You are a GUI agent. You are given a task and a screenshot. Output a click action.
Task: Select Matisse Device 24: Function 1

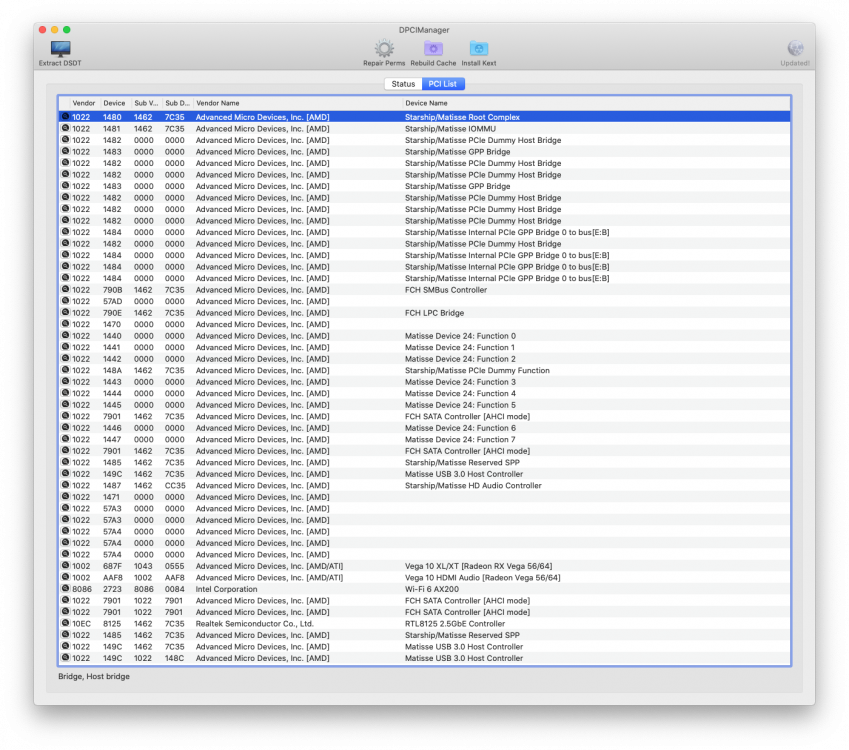click(x=460, y=348)
